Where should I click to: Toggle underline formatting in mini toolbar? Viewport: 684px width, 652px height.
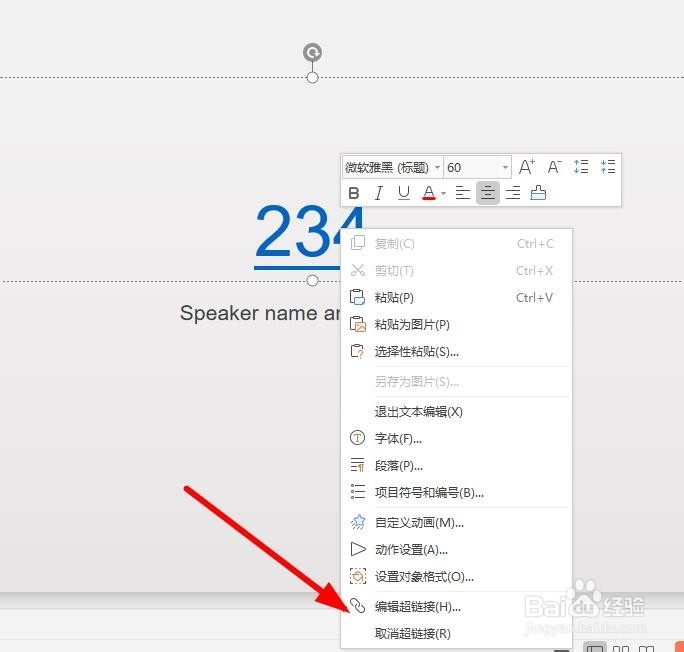[404, 193]
